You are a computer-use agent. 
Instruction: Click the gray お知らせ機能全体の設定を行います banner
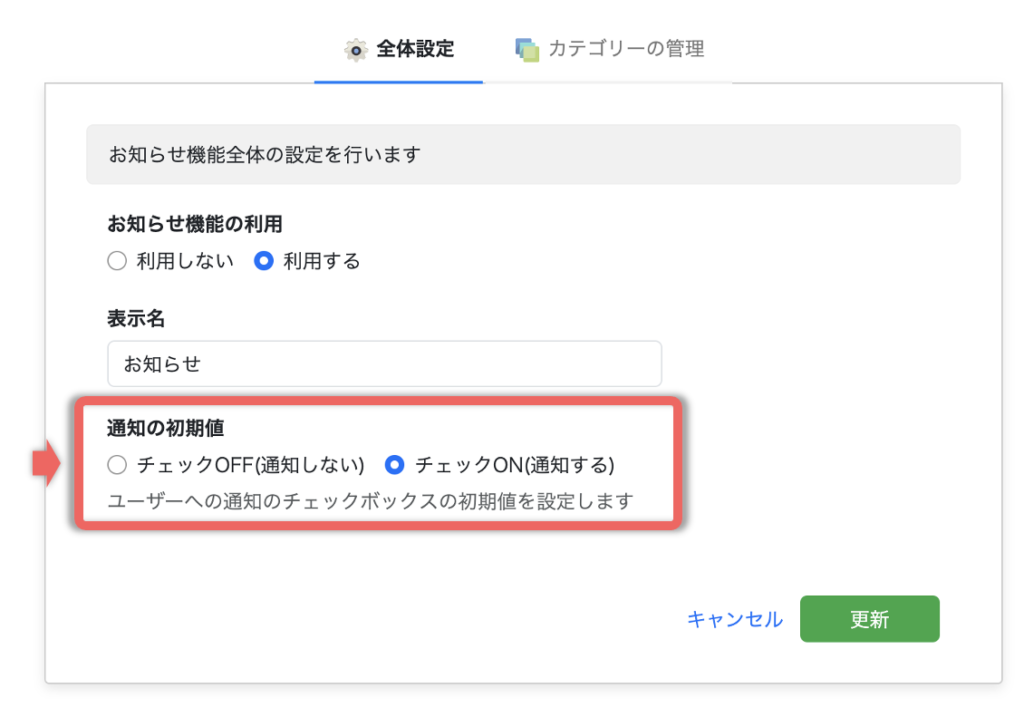pos(523,155)
